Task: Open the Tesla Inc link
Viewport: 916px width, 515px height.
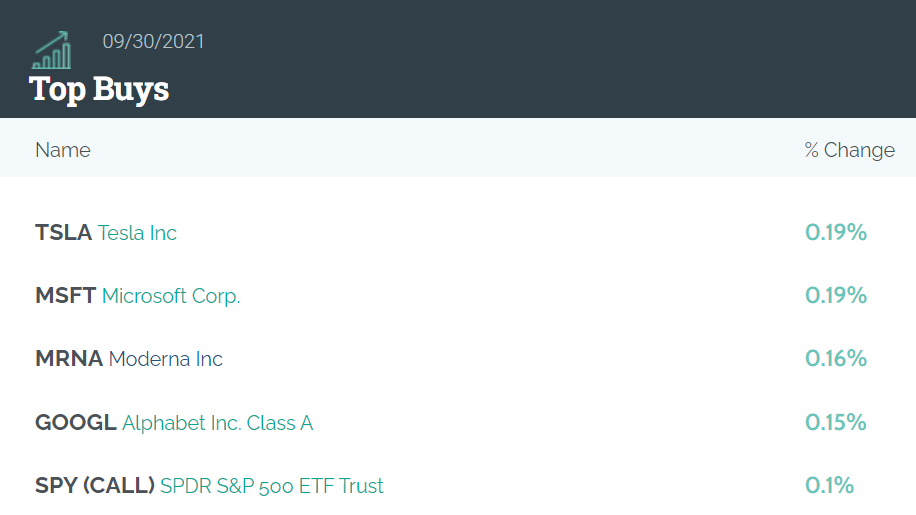Action: pyautogui.click(x=137, y=233)
